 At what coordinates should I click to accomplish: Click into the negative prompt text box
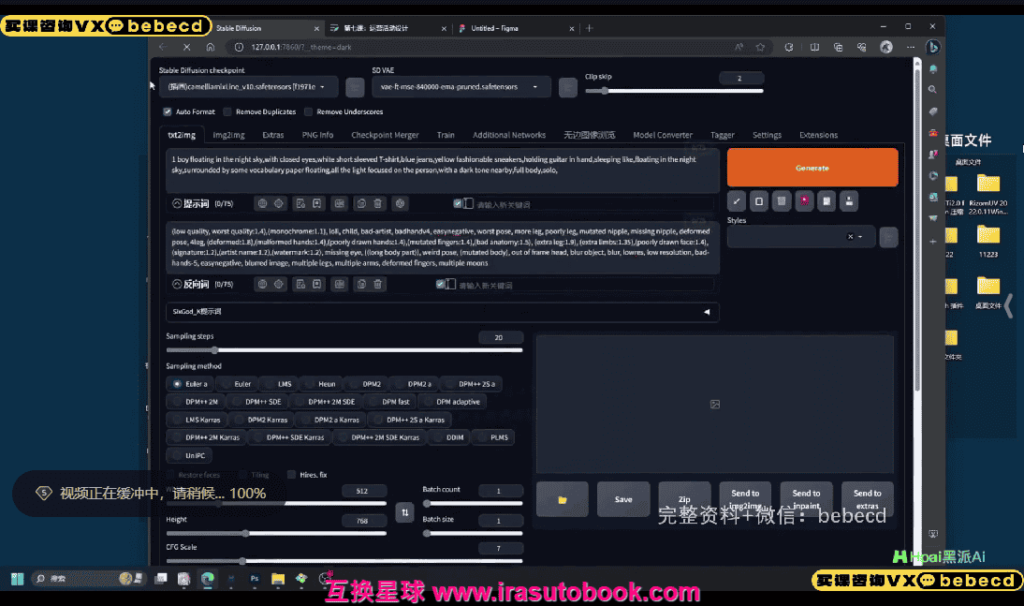click(x=443, y=247)
